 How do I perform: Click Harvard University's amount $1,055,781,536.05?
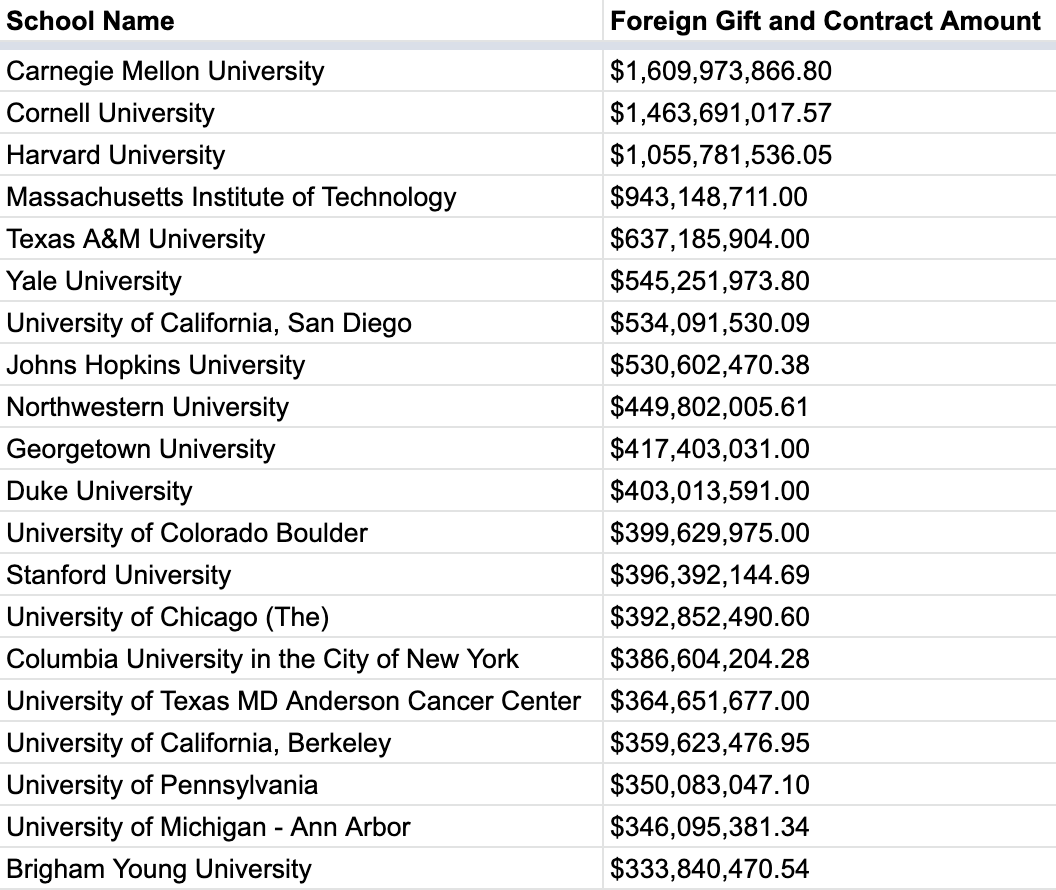coord(721,155)
